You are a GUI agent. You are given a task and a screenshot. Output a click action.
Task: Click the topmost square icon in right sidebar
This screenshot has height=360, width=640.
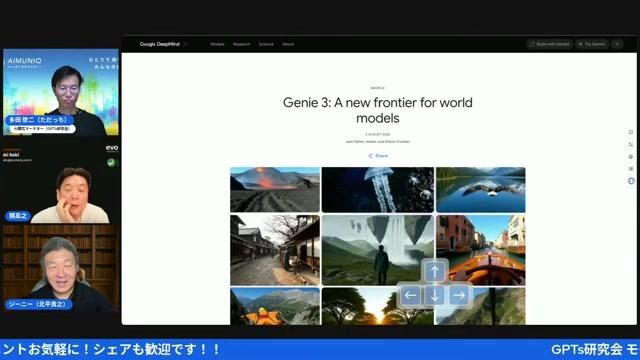click(x=631, y=132)
